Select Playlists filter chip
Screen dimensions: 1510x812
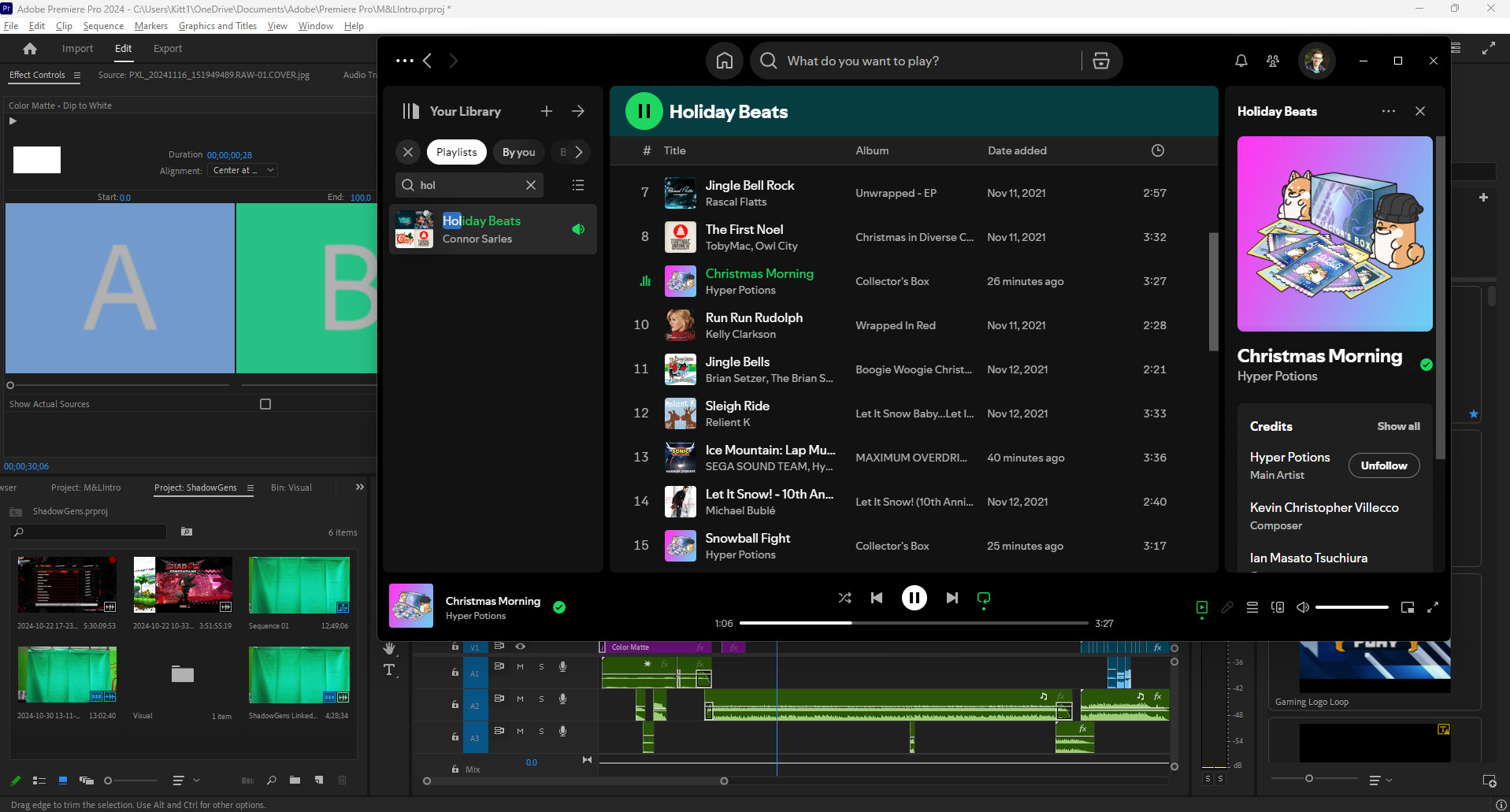(x=457, y=152)
